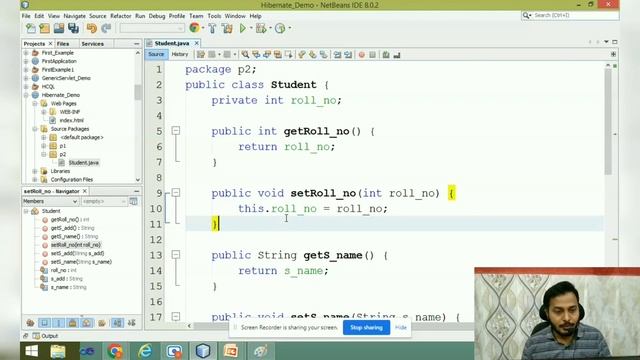Click the Open Project toolbar icon

coord(59,28)
